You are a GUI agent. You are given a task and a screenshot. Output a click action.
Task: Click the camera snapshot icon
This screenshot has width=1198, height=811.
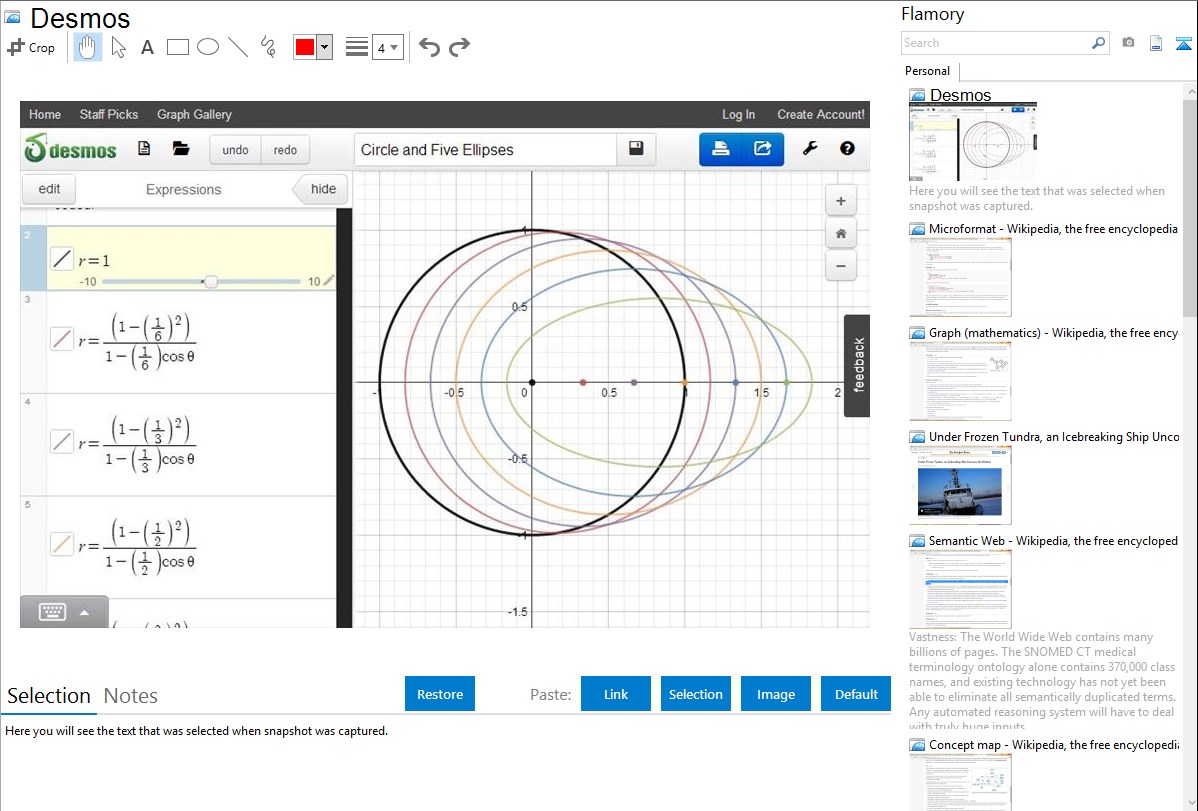[1128, 43]
